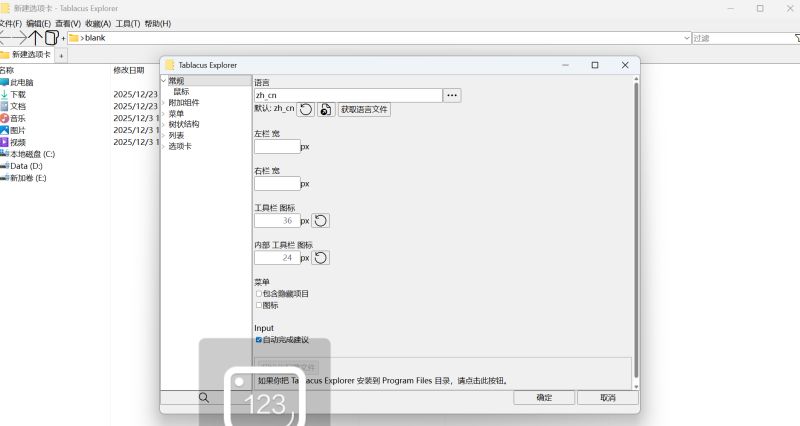Expand the 菜单 tree node

coord(164,114)
